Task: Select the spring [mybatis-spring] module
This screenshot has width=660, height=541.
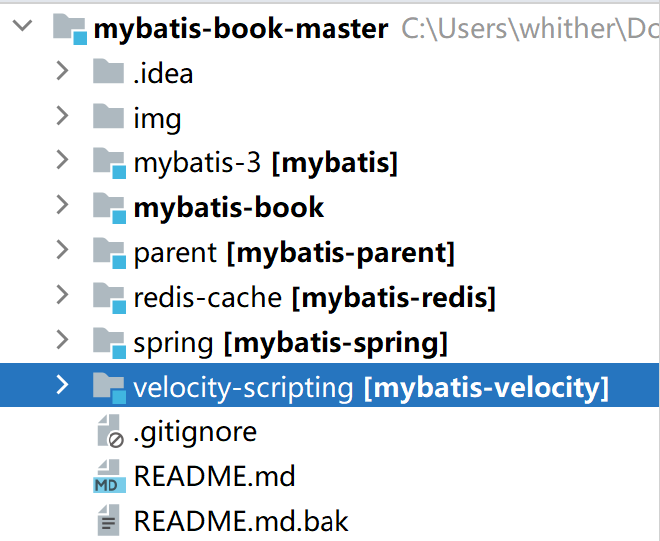Action: click(x=290, y=343)
